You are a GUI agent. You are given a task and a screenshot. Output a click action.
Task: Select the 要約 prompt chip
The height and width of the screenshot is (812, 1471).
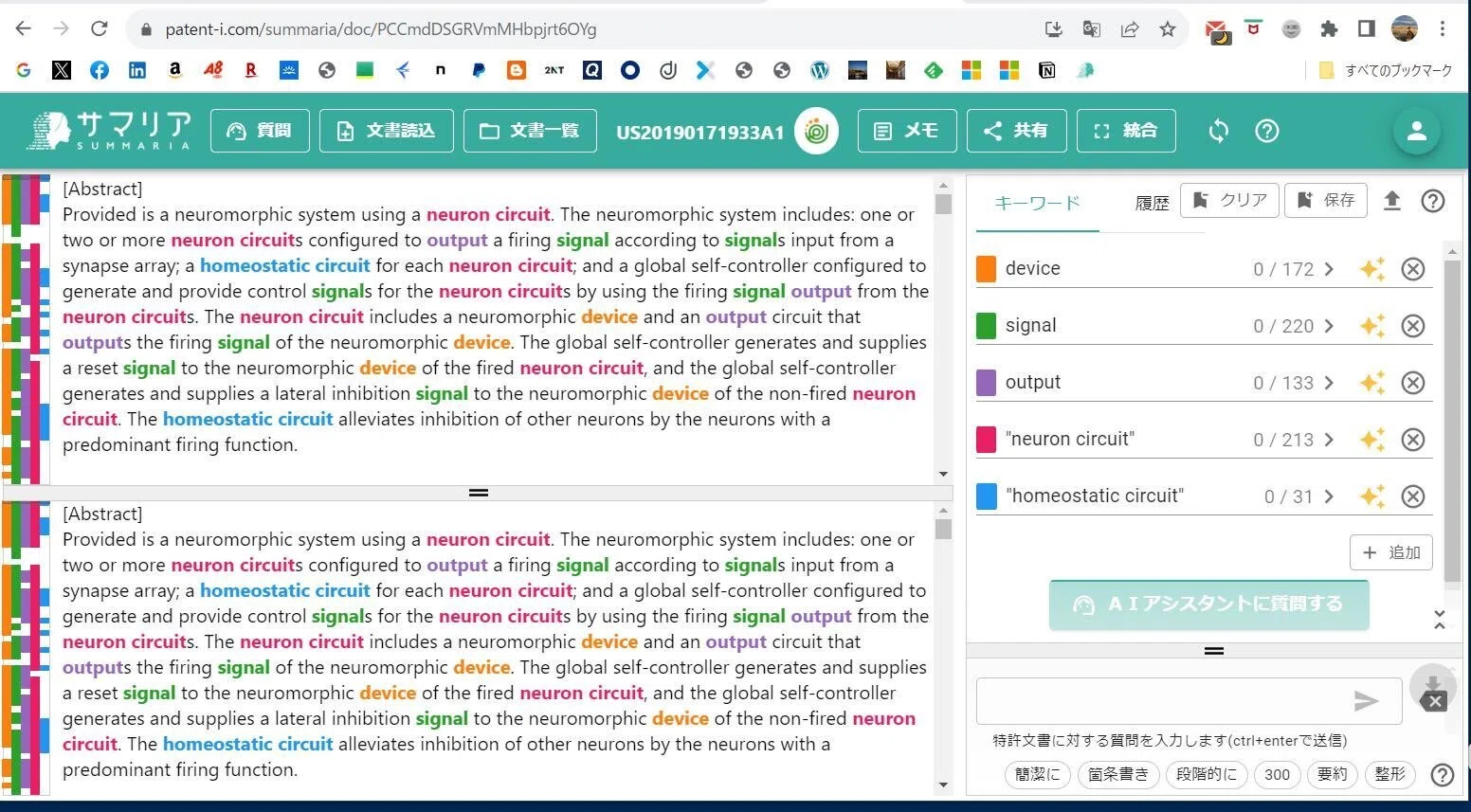pyautogui.click(x=1333, y=774)
